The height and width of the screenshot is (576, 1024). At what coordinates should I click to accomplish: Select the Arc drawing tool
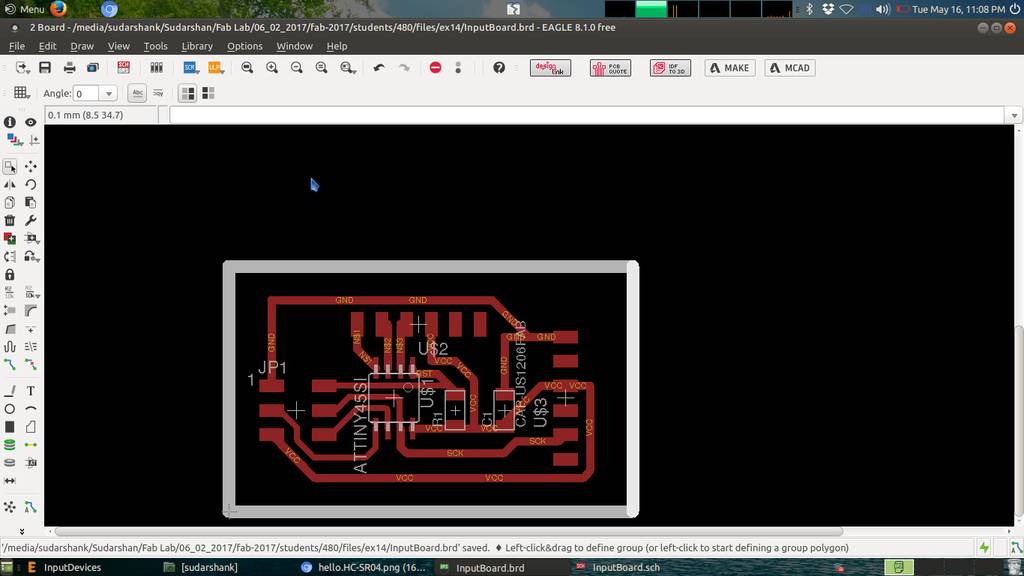click(31, 409)
